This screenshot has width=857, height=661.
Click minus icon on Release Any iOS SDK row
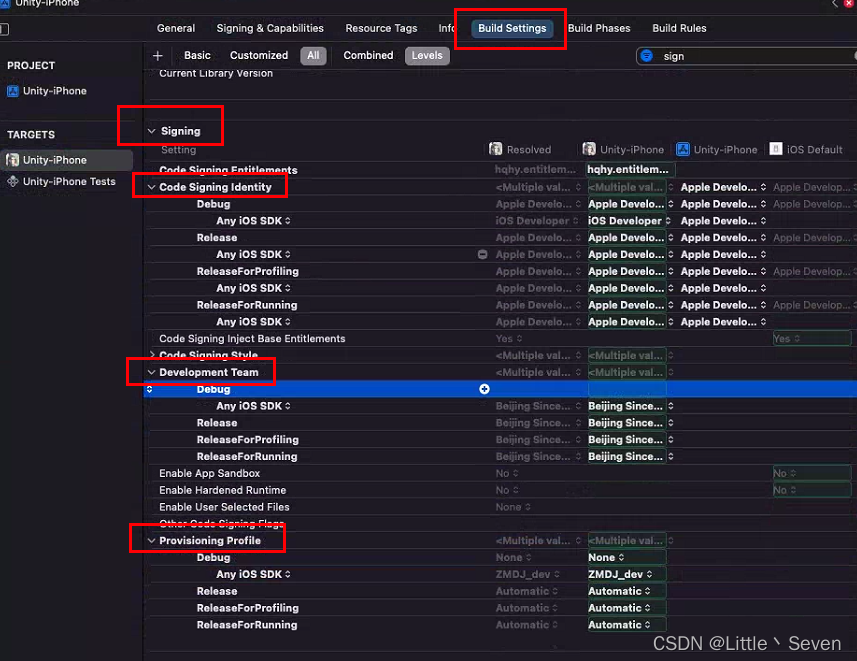[483, 254]
